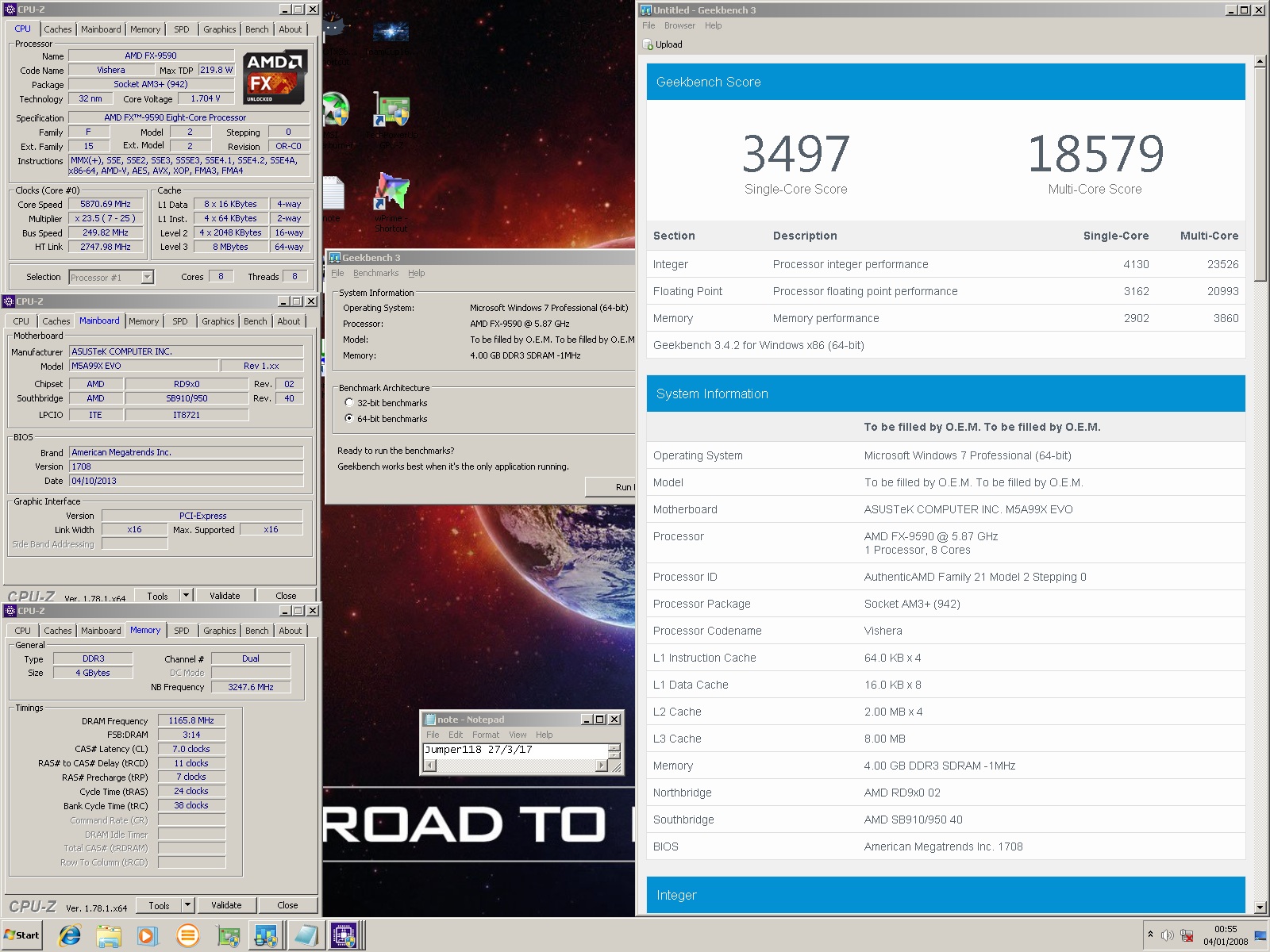Open SPD tab in the Mainboard CPU-Z window
The height and width of the screenshot is (952, 1270).
click(x=180, y=321)
